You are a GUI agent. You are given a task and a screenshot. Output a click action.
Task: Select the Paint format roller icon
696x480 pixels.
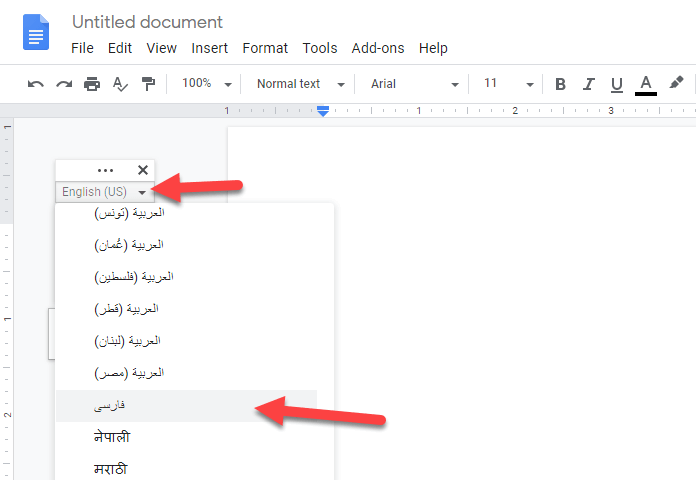click(x=148, y=83)
